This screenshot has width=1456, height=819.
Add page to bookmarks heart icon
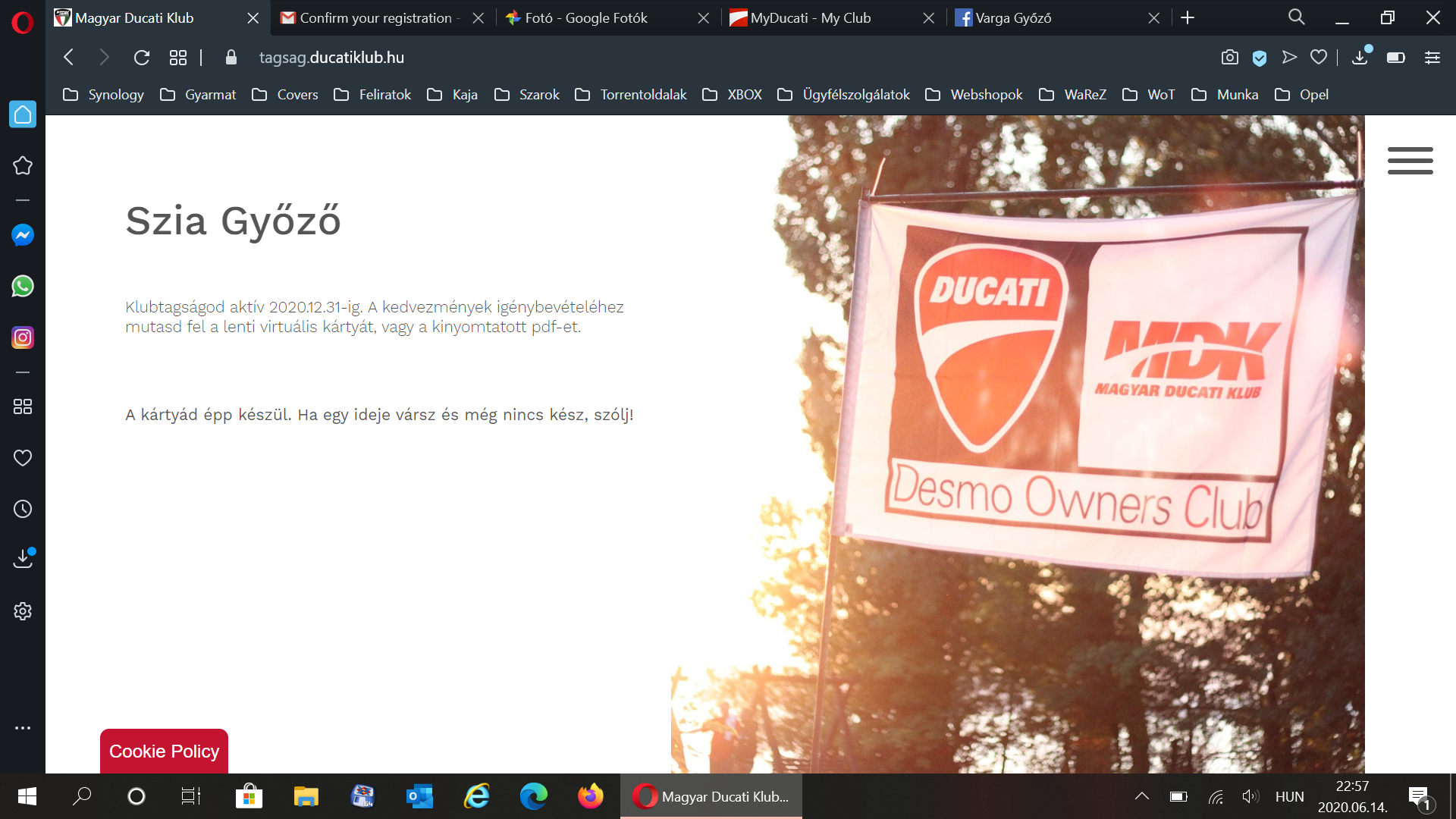click(1319, 58)
